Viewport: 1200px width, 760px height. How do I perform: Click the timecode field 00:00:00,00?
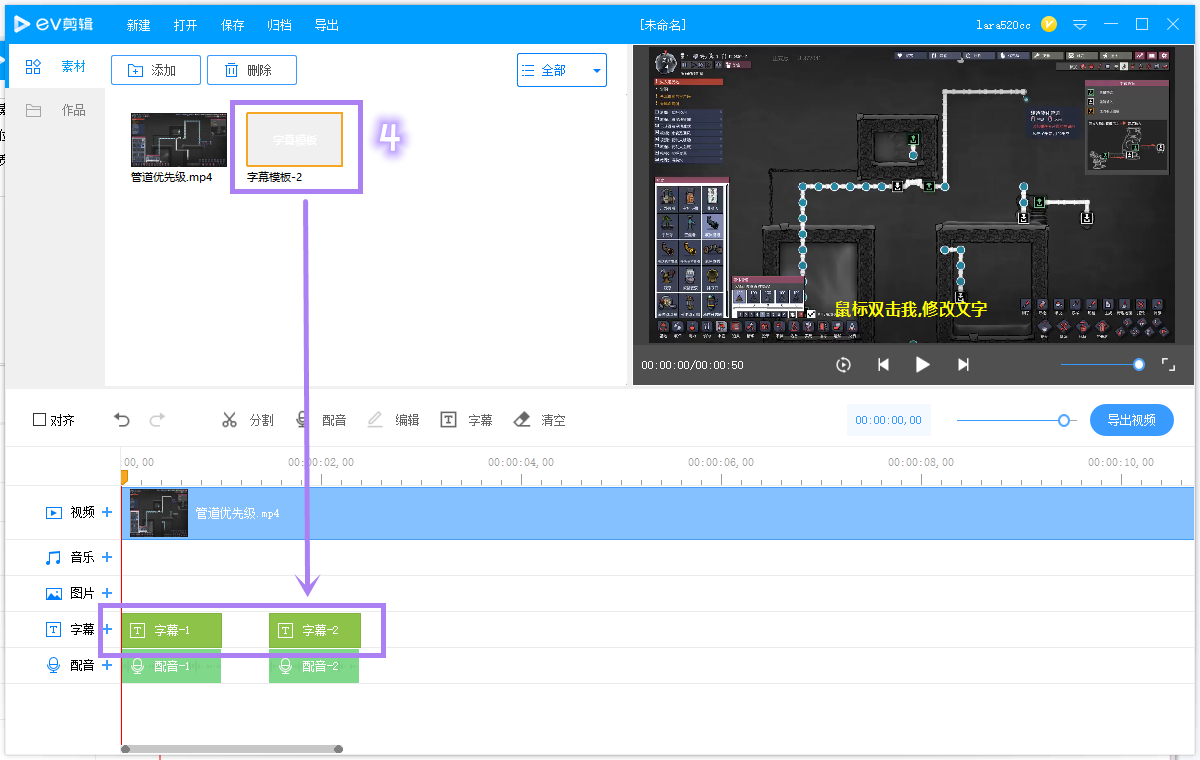888,420
